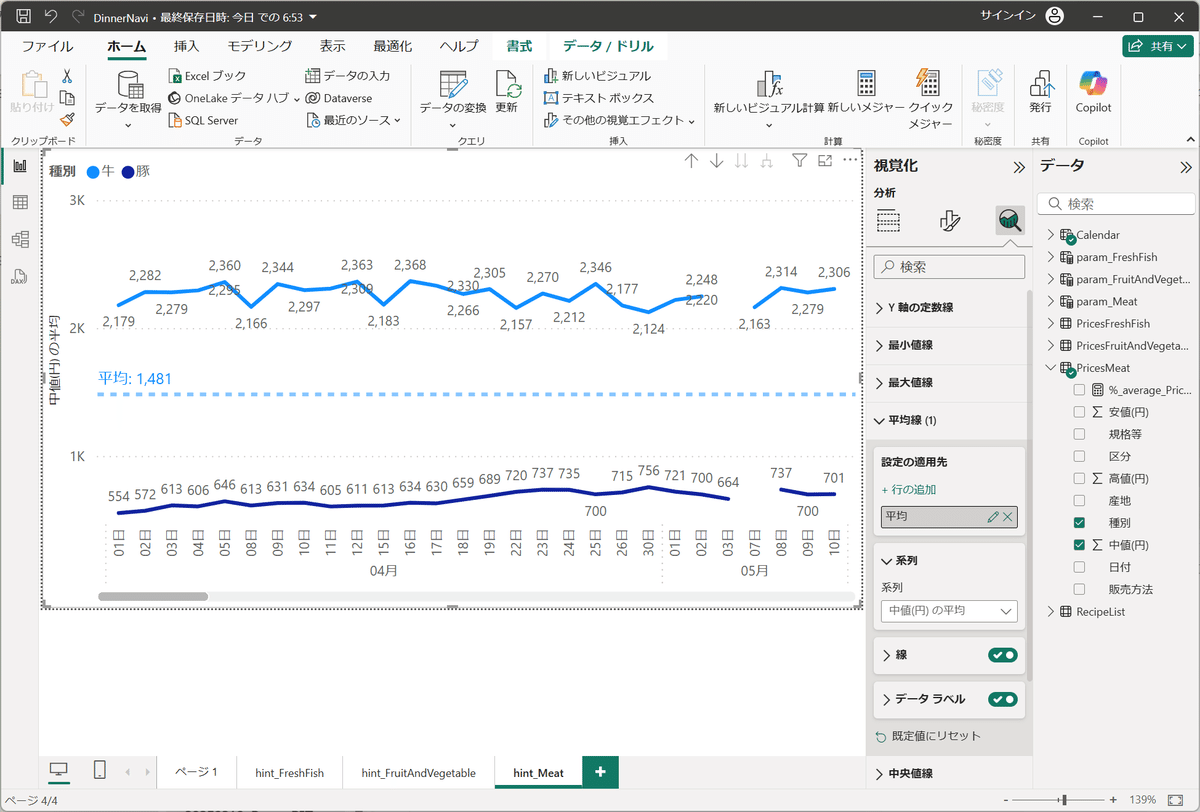Screen dimensions: 1200x812
Task: Insert 新しいビジュアル
Action: tap(597, 76)
